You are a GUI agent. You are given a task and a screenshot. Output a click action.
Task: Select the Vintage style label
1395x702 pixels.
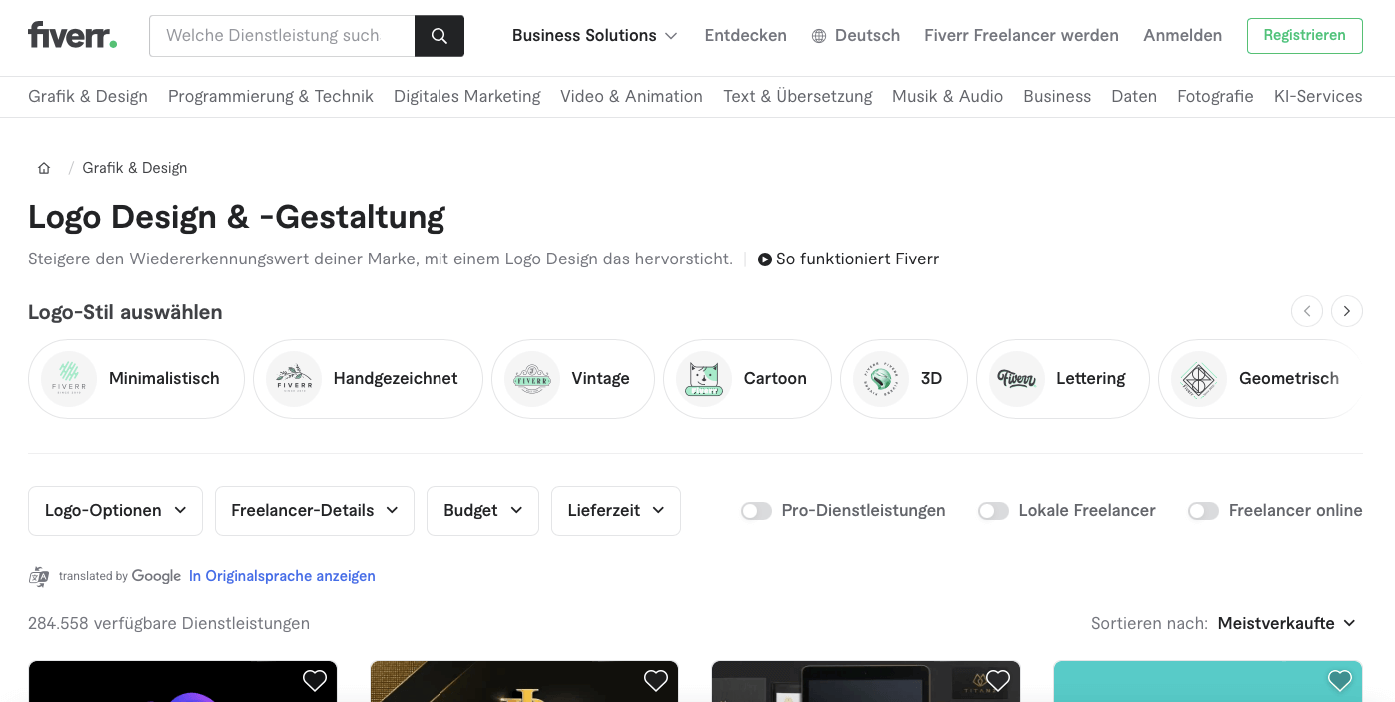(x=600, y=379)
